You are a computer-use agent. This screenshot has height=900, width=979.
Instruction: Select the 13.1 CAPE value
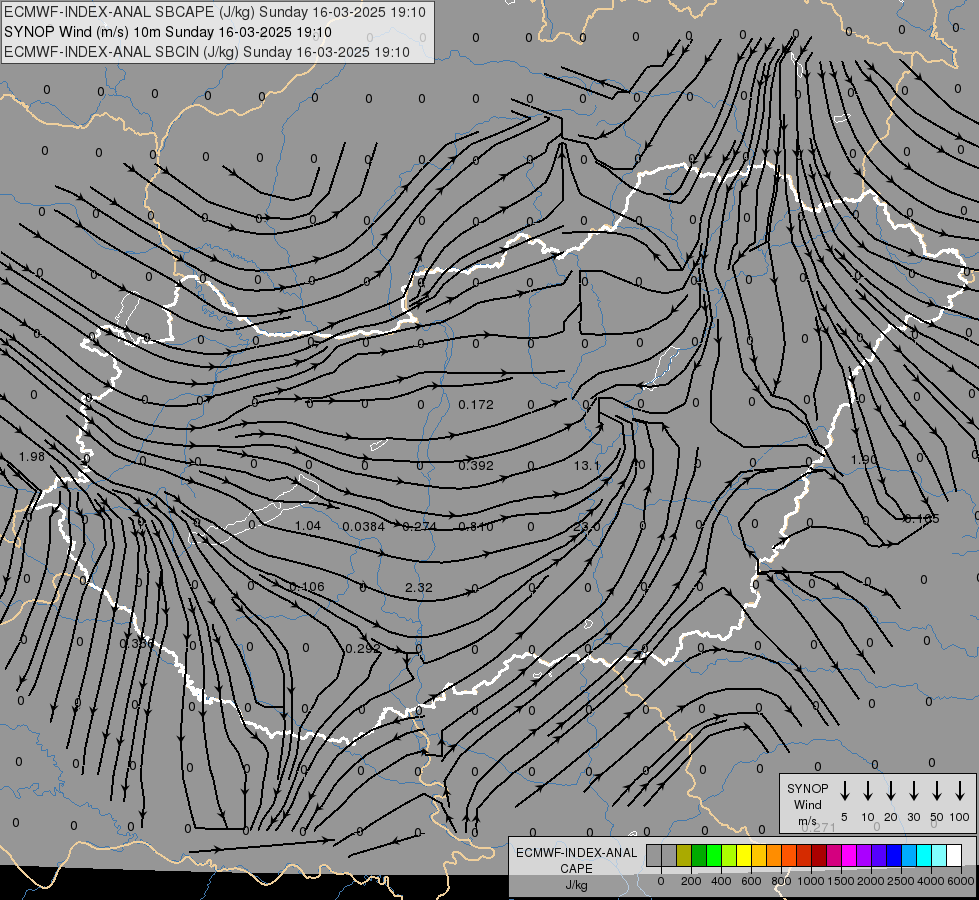click(x=587, y=465)
